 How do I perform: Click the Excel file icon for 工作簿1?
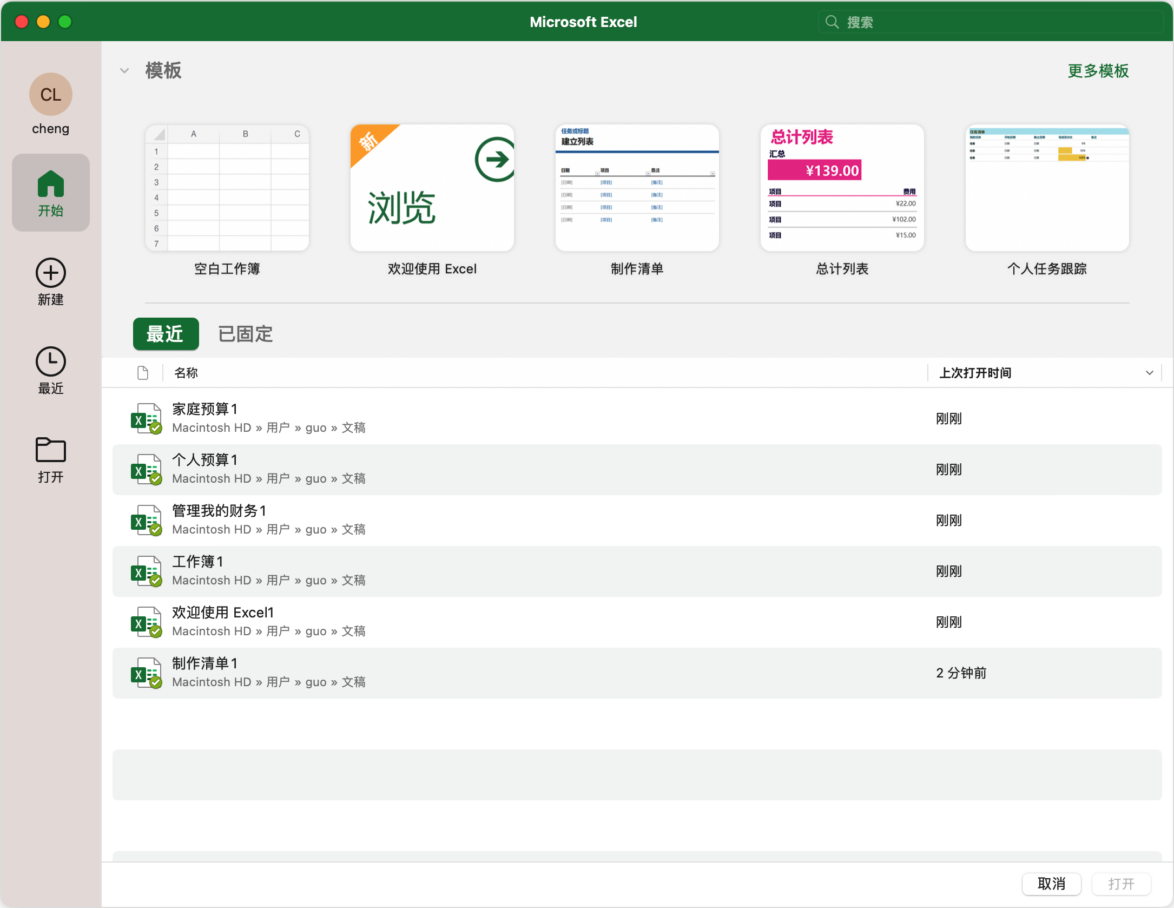coord(147,571)
